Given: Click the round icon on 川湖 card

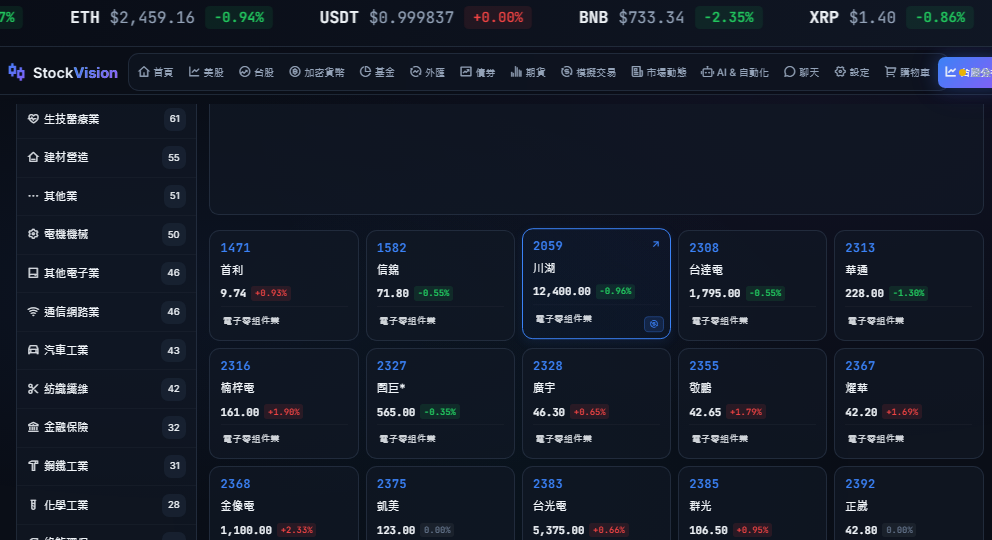Looking at the screenshot, I should tap(654, 324).
